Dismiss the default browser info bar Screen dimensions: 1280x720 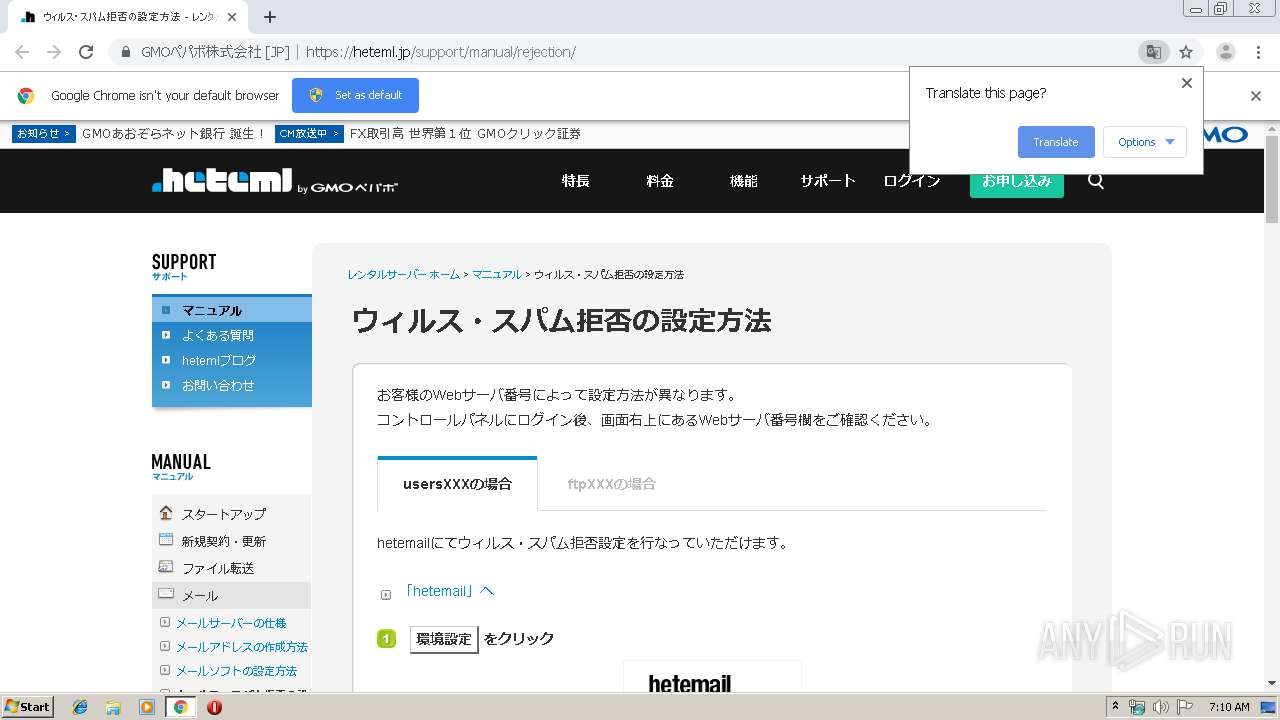[1256, 96]
